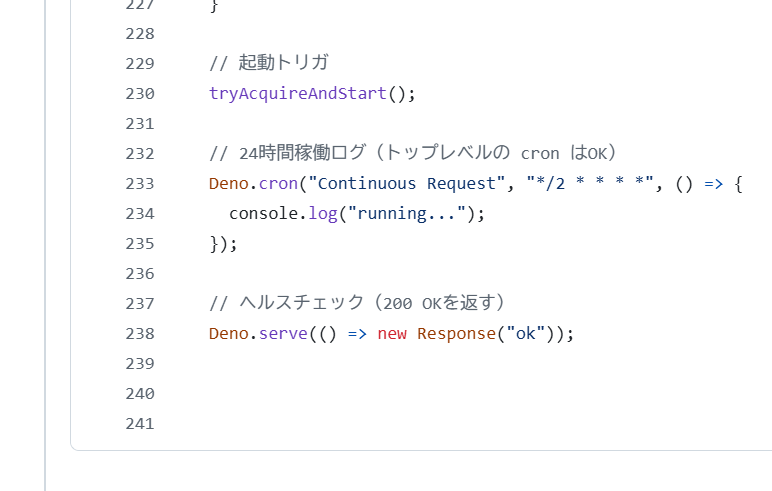Click line number 234

pyautogui.click(x=140, y=214)
